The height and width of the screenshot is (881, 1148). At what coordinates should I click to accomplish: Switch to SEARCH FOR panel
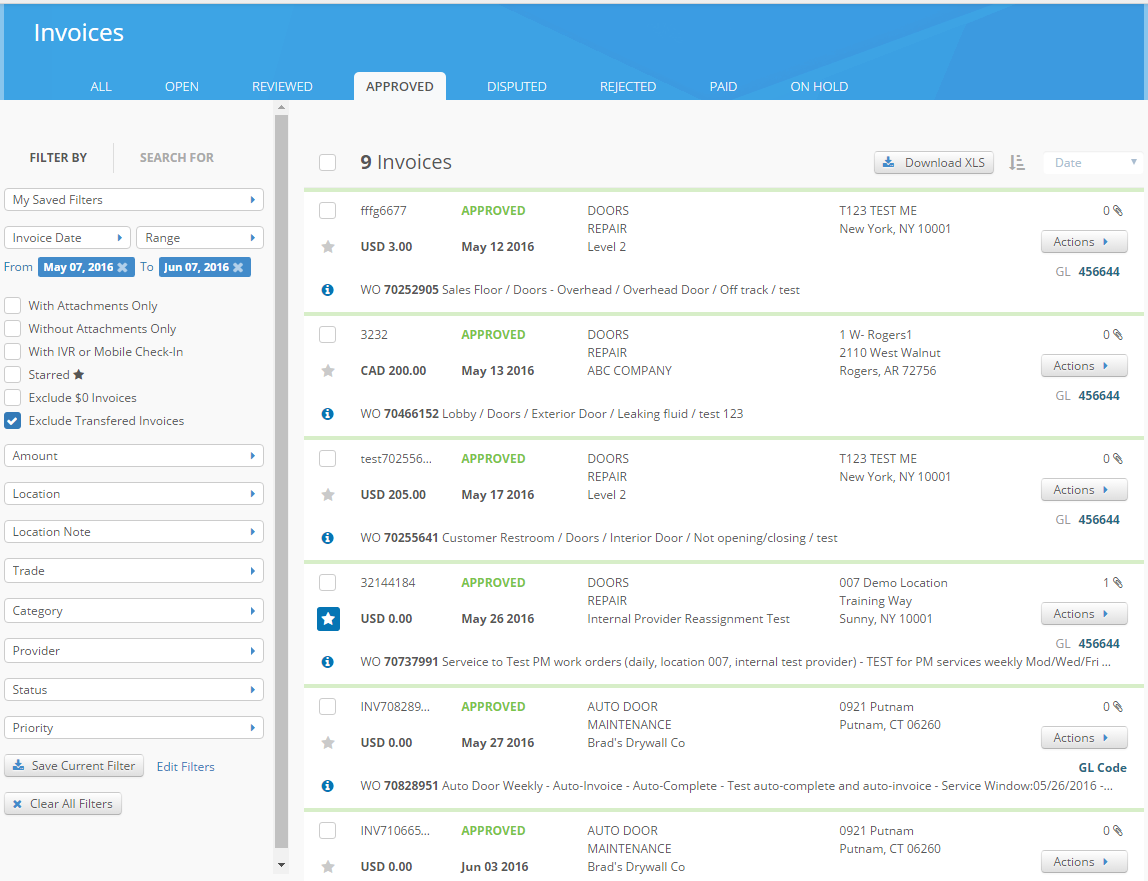tap(177, 157)
